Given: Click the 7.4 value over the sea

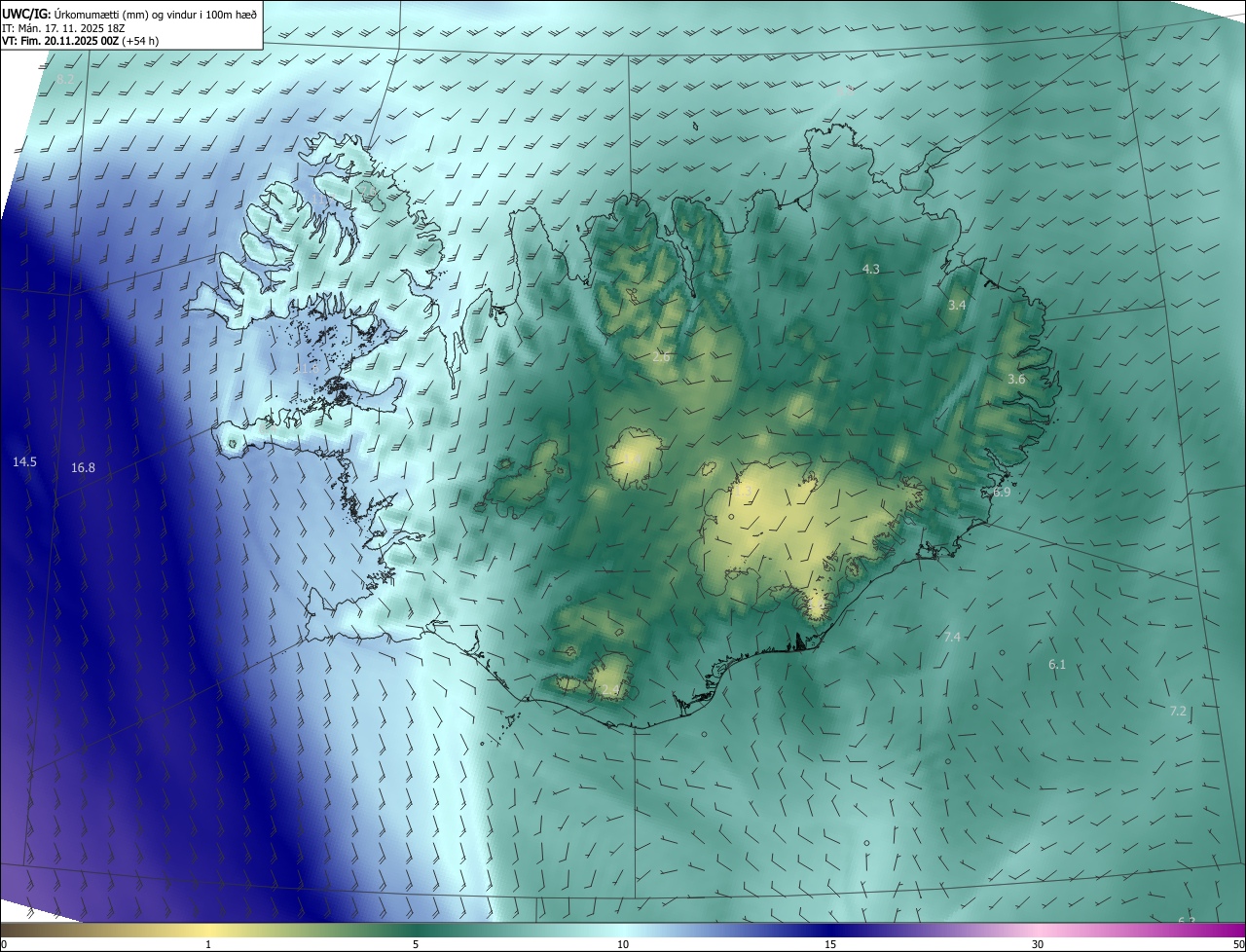Looking at the screenshot, I should coord(952,637).
